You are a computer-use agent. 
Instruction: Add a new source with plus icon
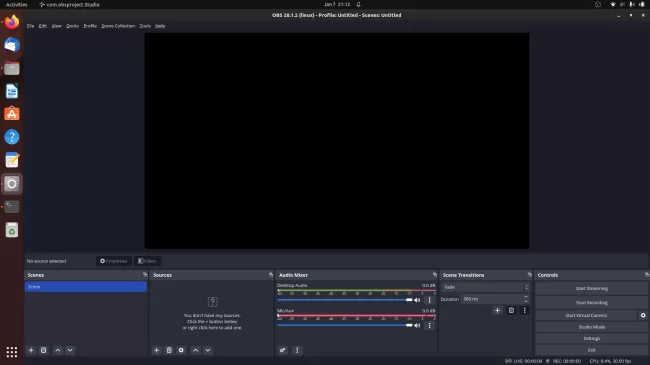(156, 350)
